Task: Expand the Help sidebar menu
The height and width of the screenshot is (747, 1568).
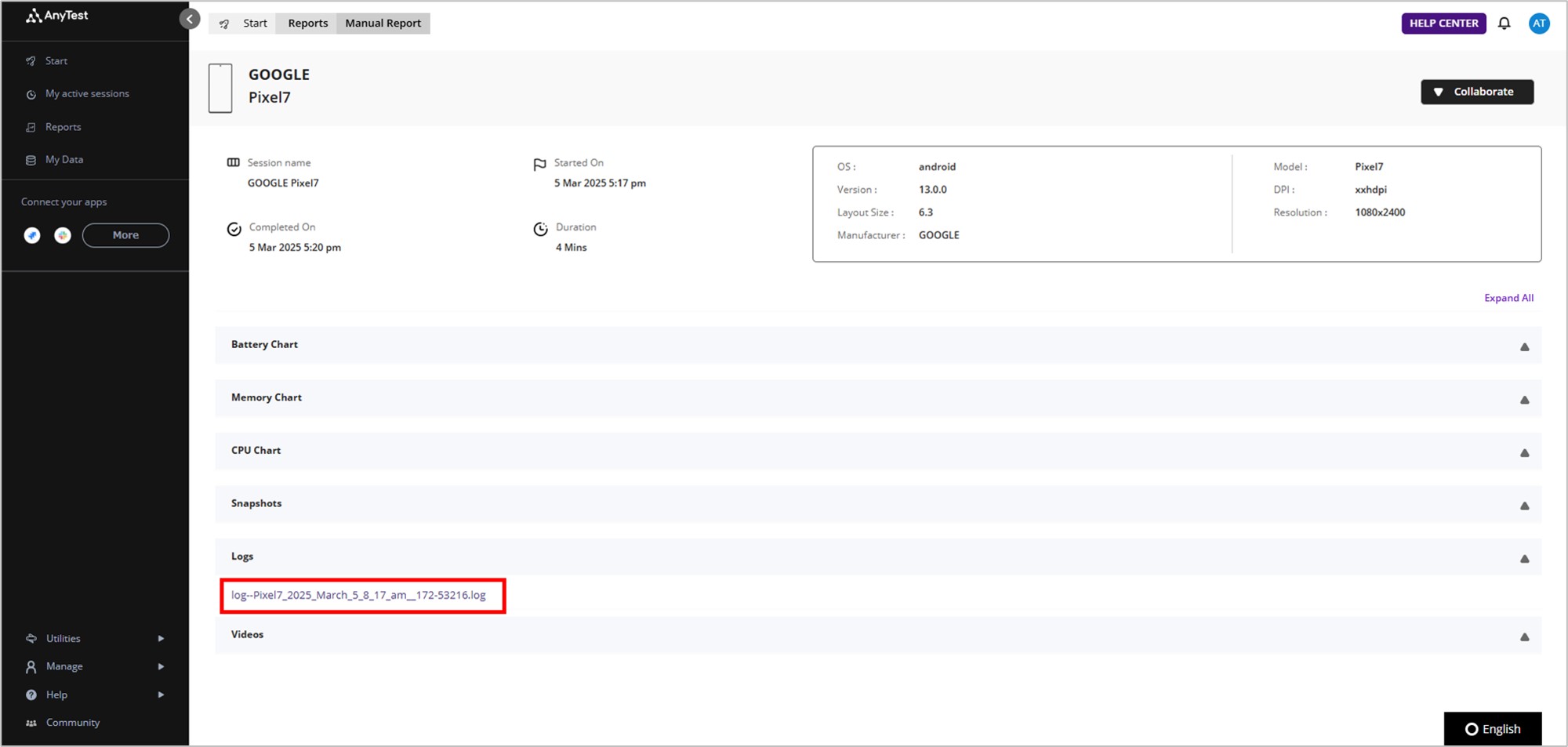Action: point(94,694)
